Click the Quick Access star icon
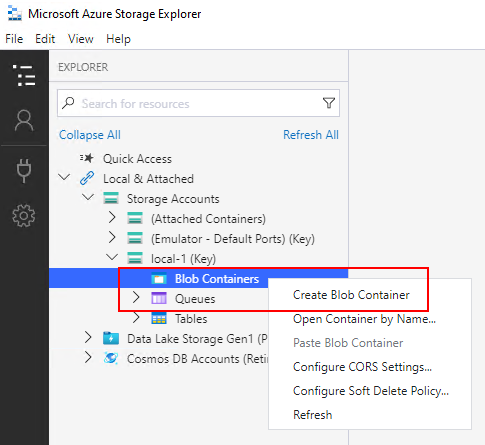 (x=87, y=158)
